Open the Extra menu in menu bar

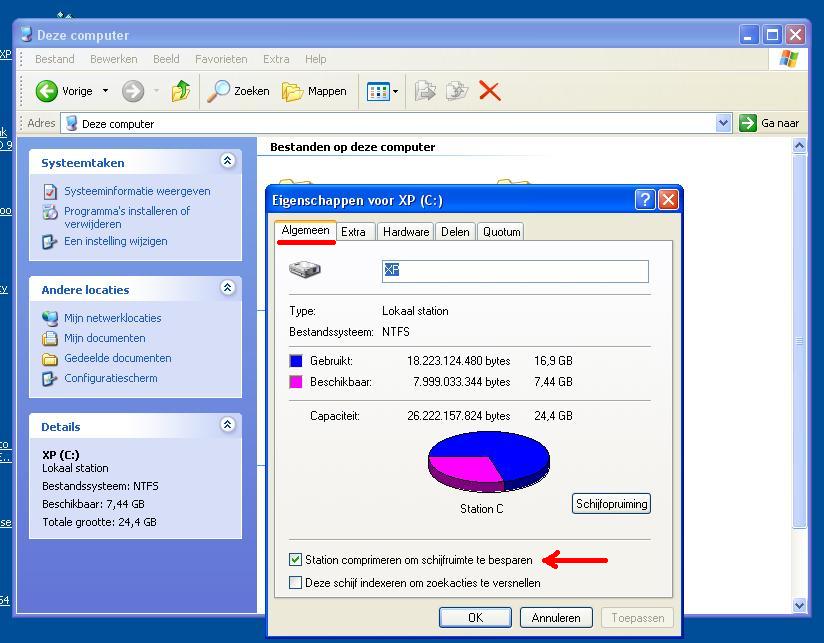276,59
